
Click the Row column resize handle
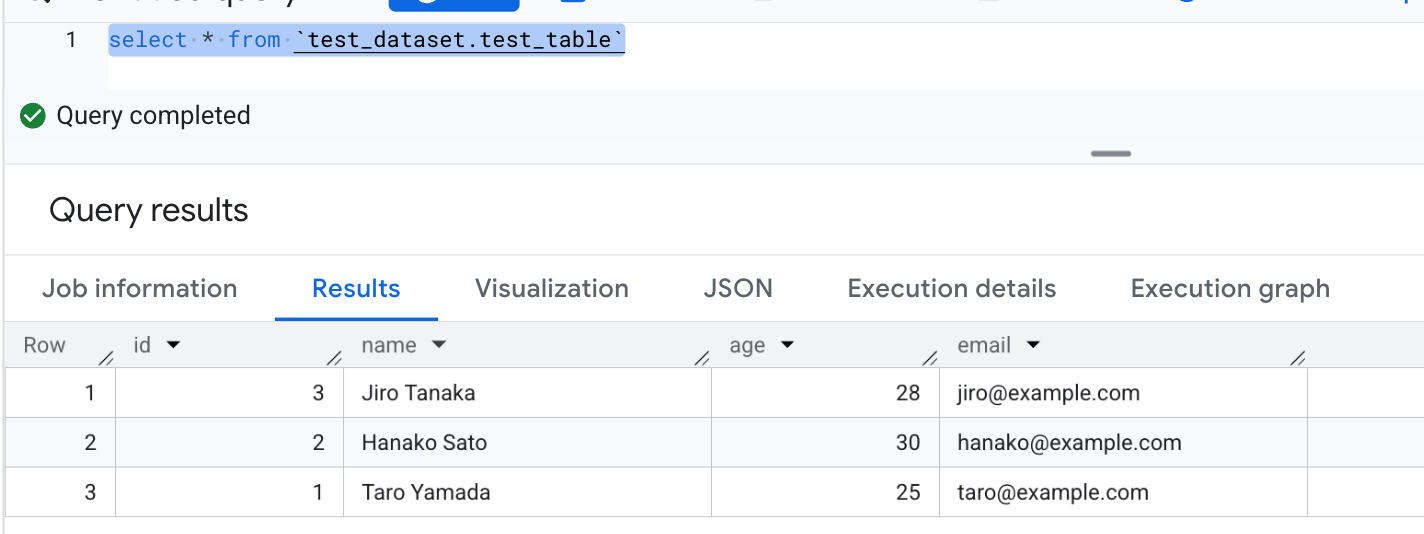coord(106,357)
